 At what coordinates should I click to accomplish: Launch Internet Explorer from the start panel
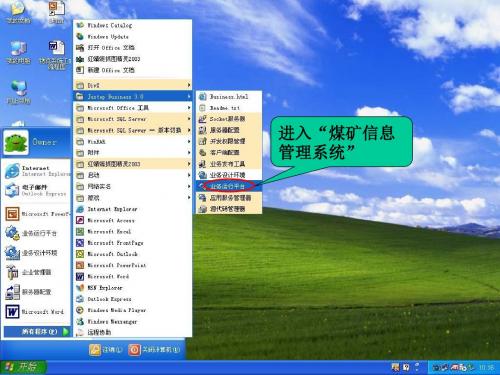point(37,171)
